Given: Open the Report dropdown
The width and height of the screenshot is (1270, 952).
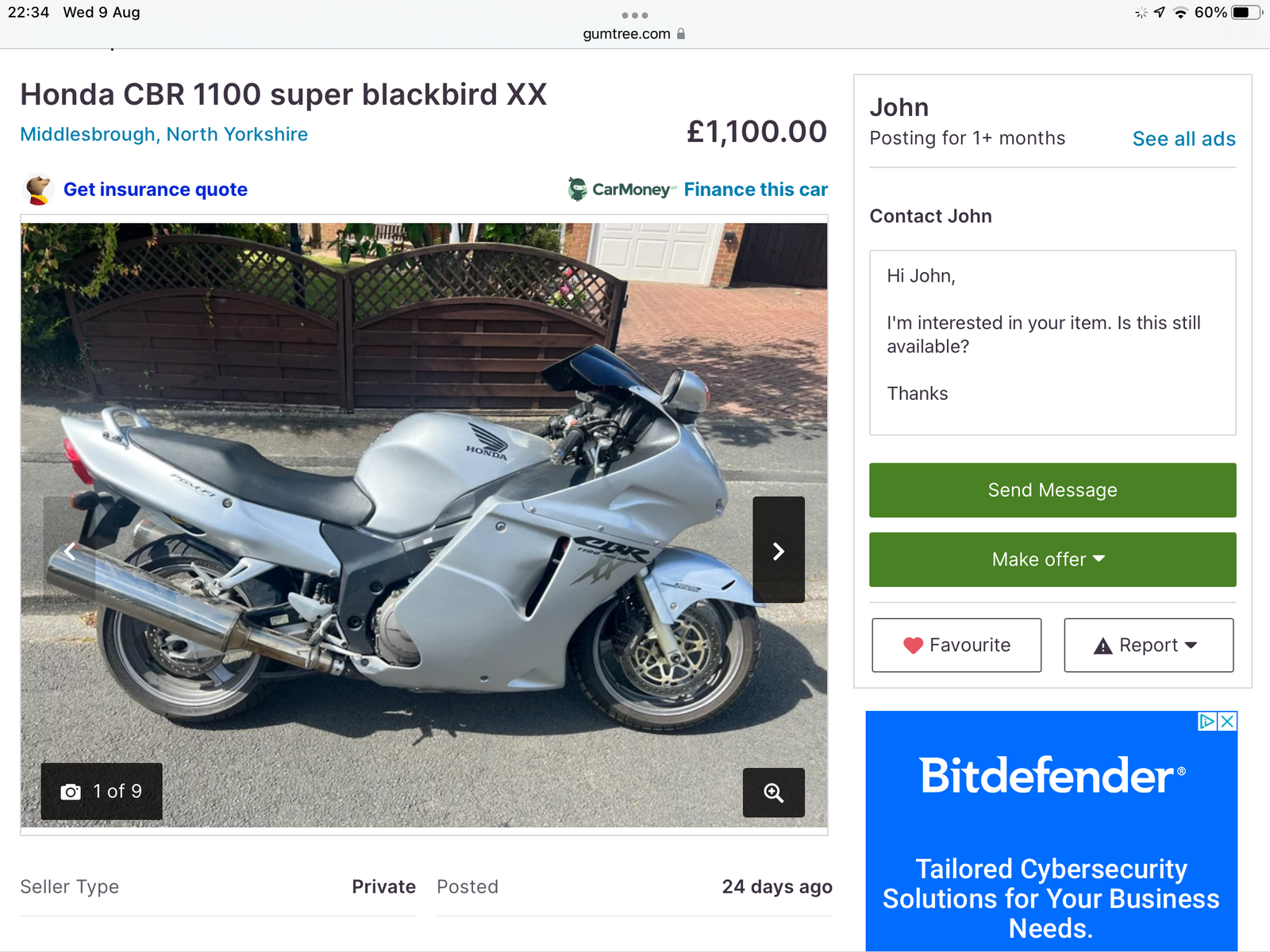Looking at the screenshot, I should (x=1149, y=645).
